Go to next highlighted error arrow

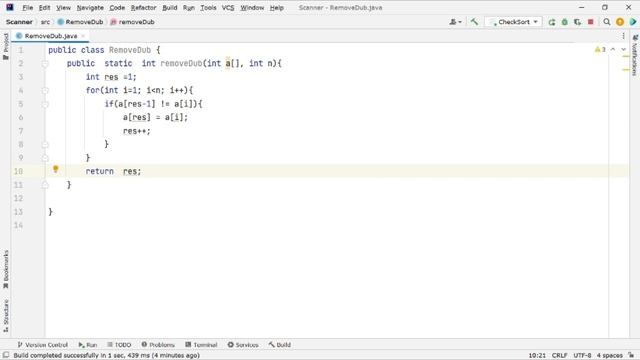tap(623, 49)
